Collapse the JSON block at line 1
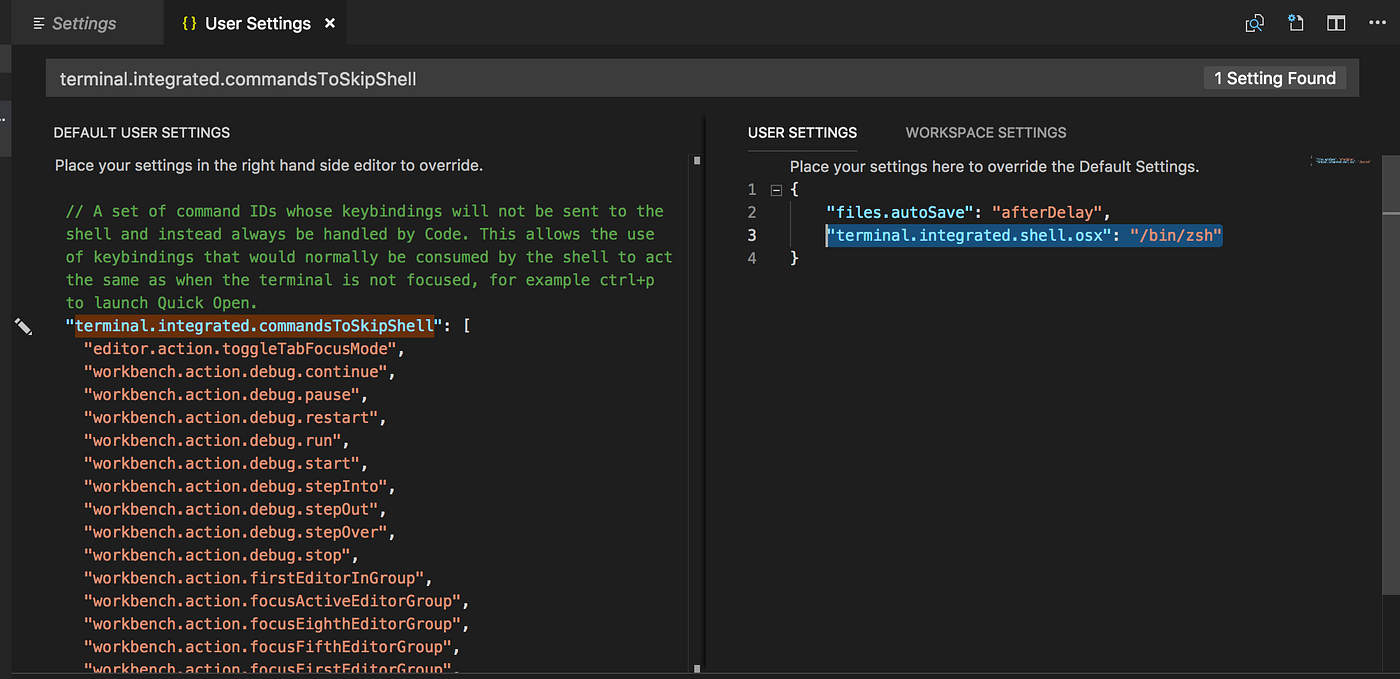1400x679 pixels. [x=776, y=188]
